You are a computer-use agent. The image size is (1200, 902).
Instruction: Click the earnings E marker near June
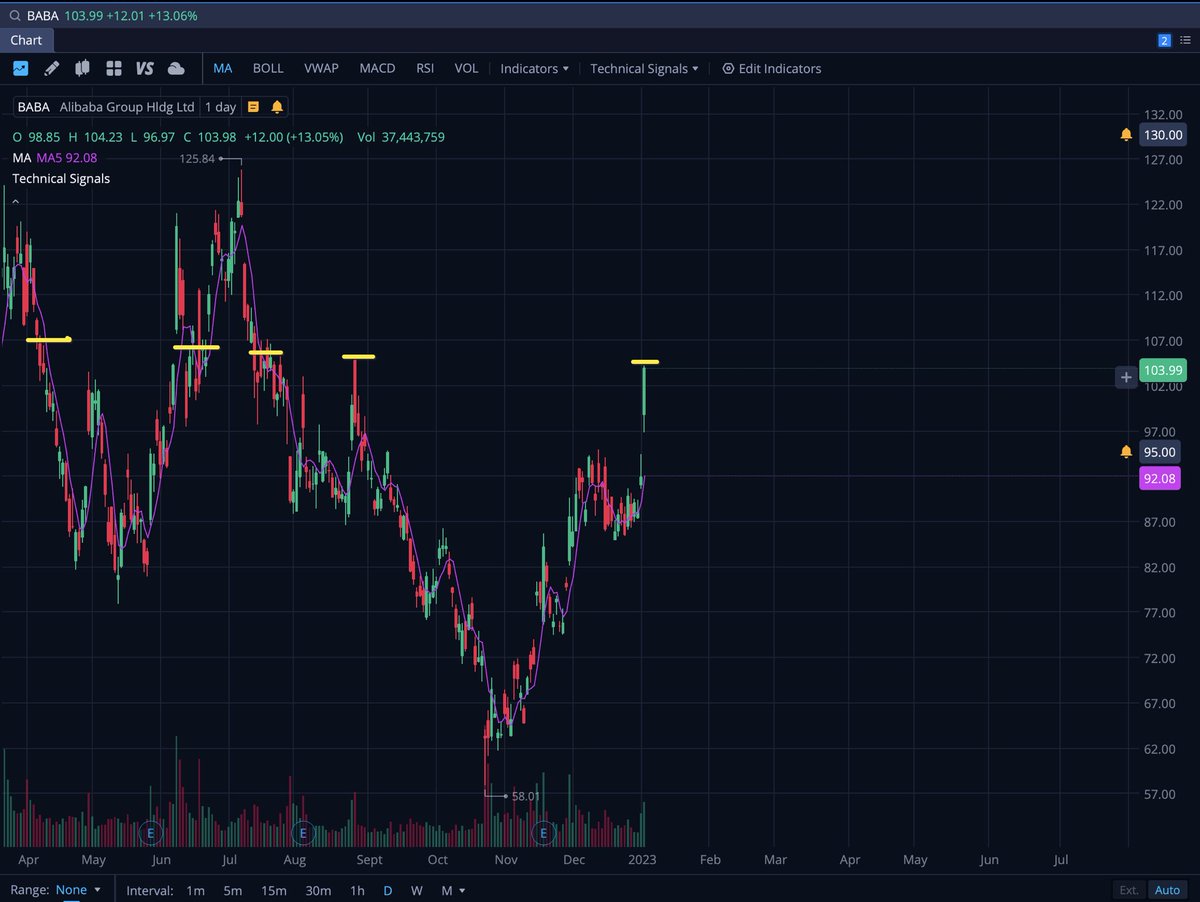(151, 832)
